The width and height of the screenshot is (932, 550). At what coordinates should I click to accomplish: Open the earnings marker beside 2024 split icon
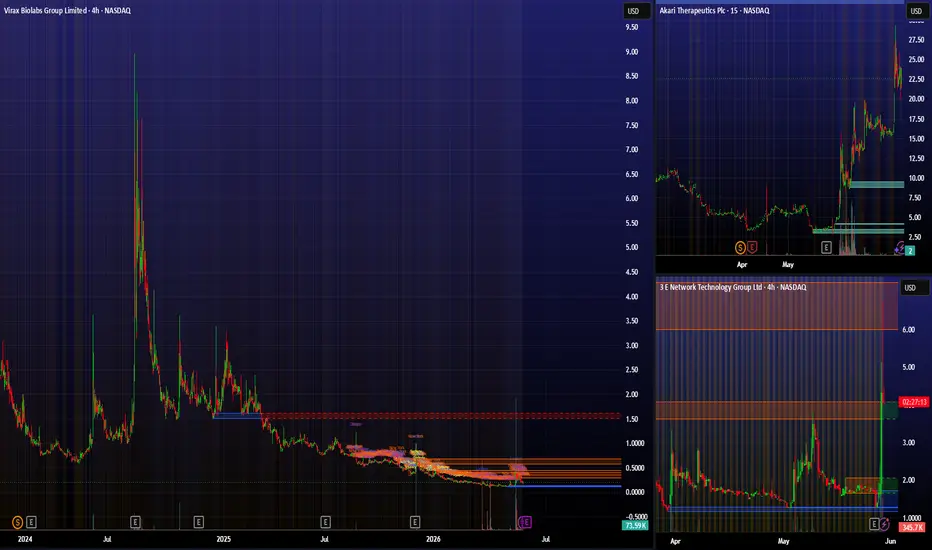click(32, 522)
